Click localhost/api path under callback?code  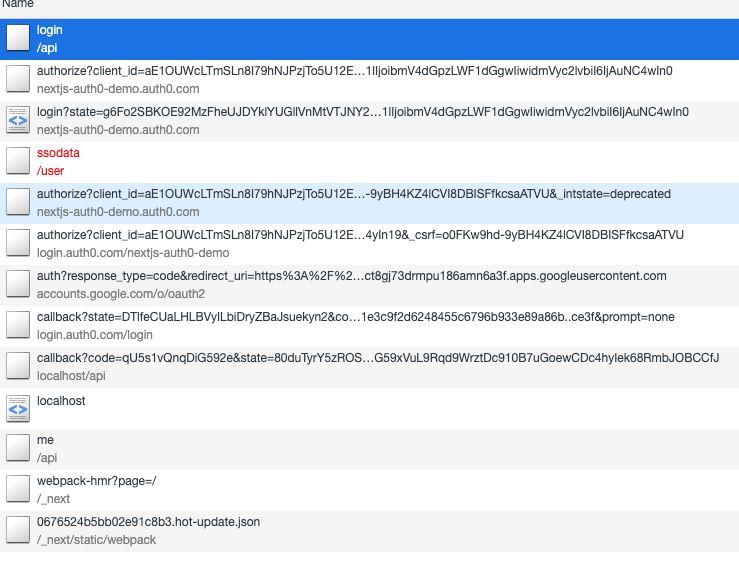pos(71,376)
